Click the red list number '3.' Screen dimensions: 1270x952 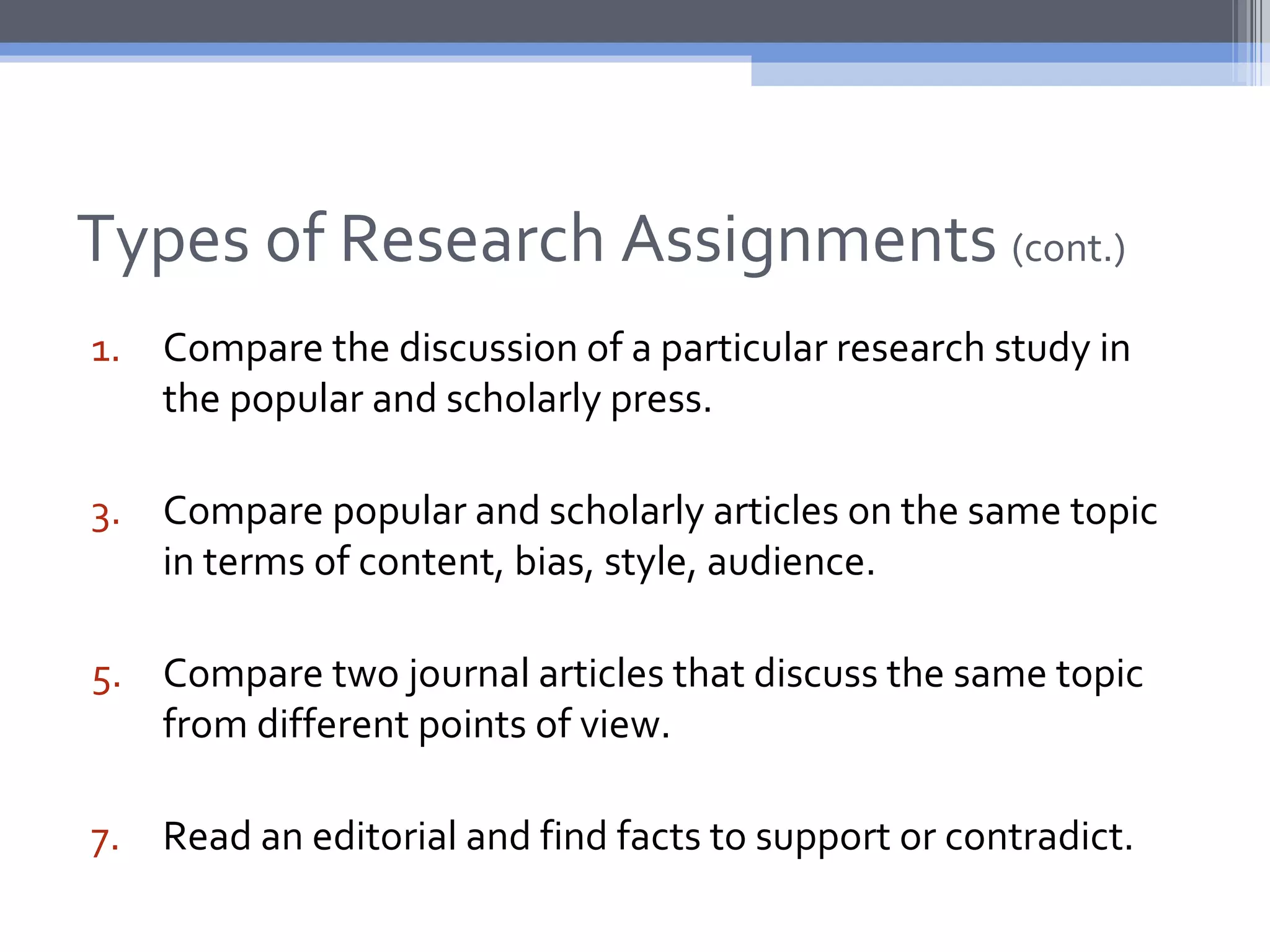[105, 517]
